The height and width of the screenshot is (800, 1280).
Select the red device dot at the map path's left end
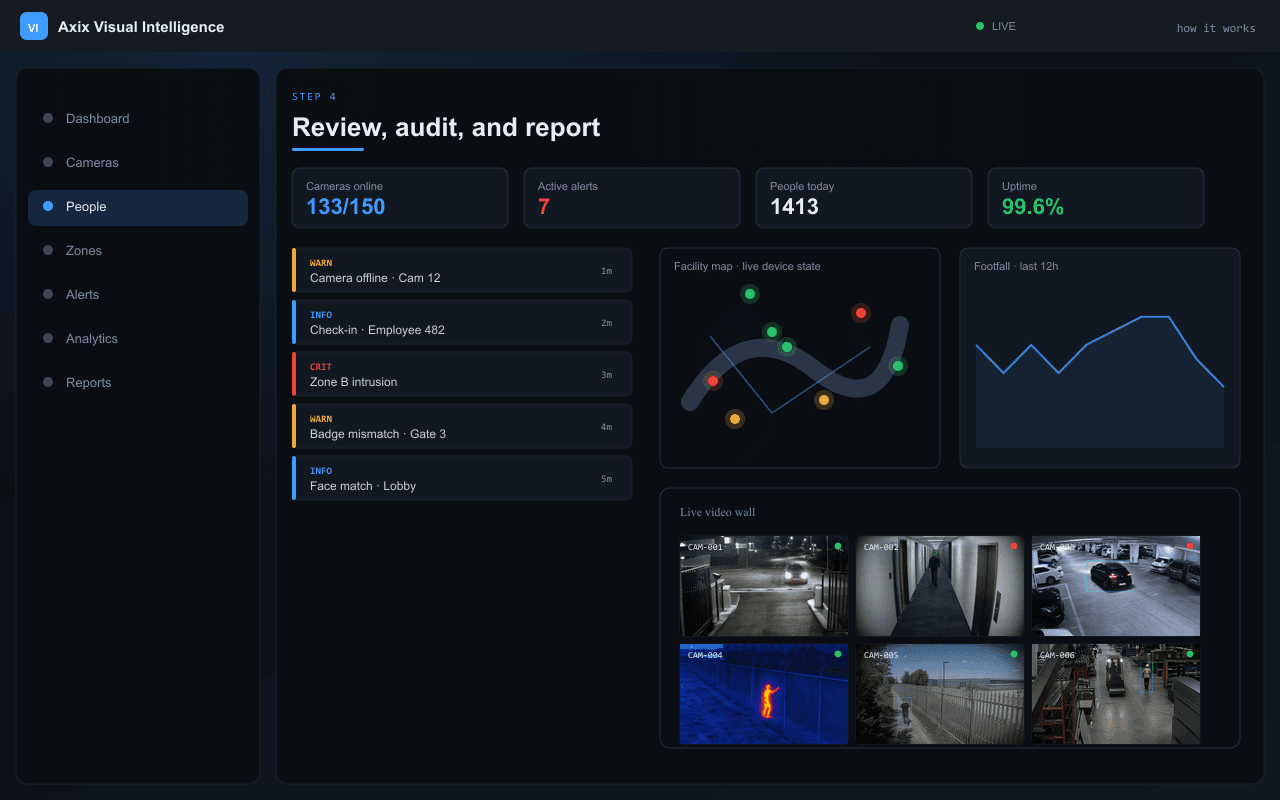[713, 381]
